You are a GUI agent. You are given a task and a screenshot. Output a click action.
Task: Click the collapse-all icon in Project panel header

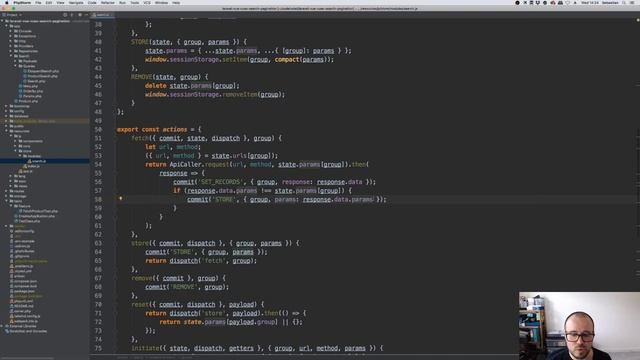[x=72, y=15]
